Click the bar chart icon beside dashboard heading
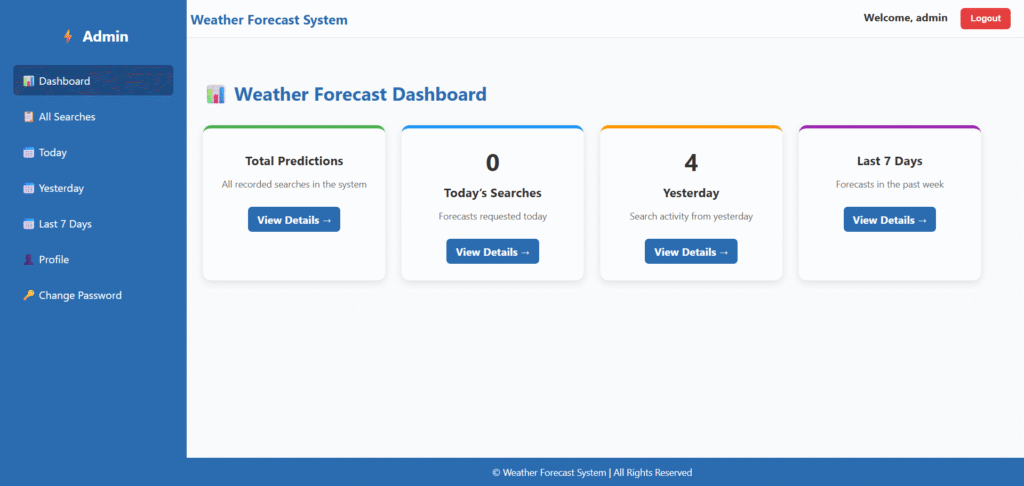This screenshot has height=486, width=1024. tap(216, 95)
